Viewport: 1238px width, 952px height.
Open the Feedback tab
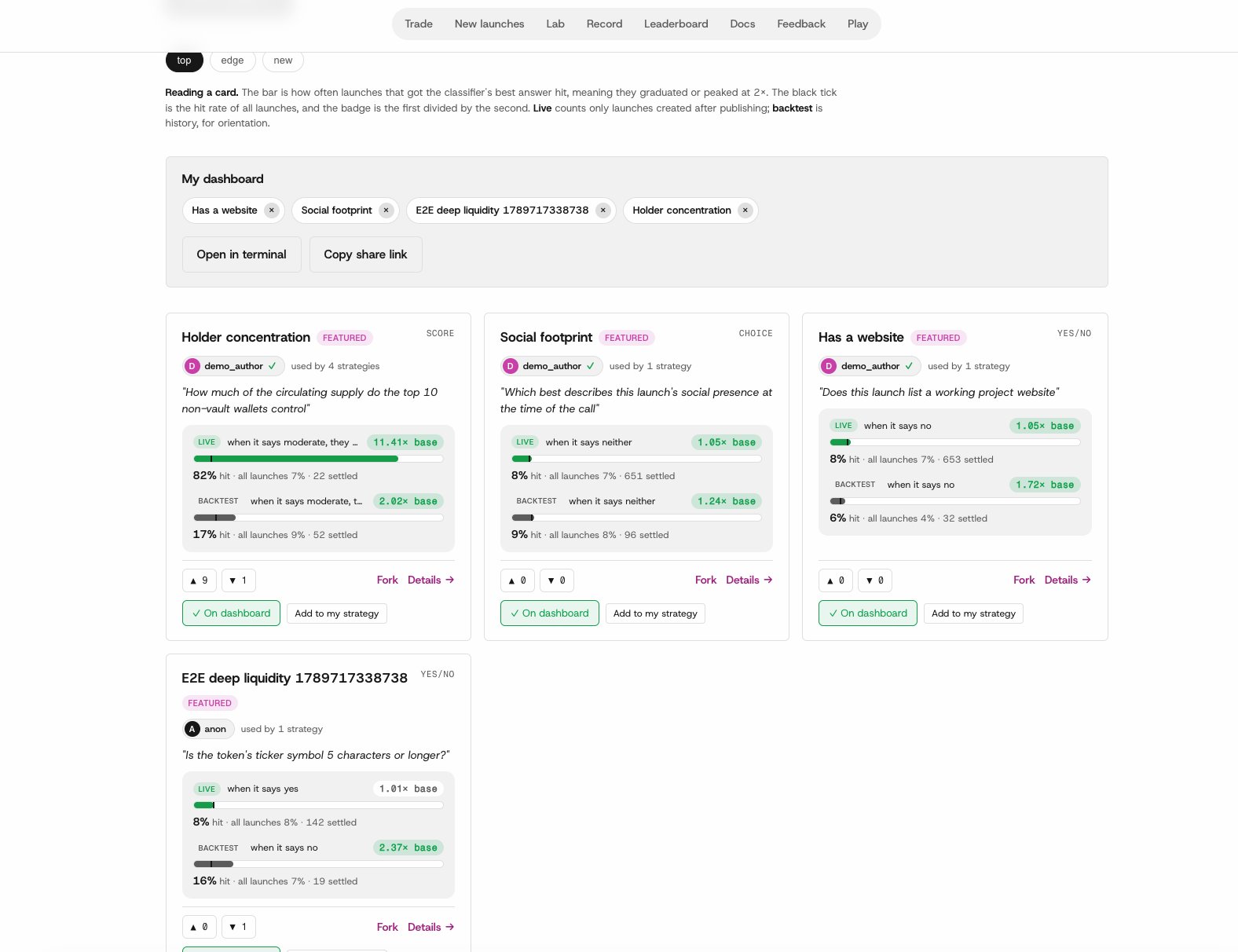(x=801, y=24)
